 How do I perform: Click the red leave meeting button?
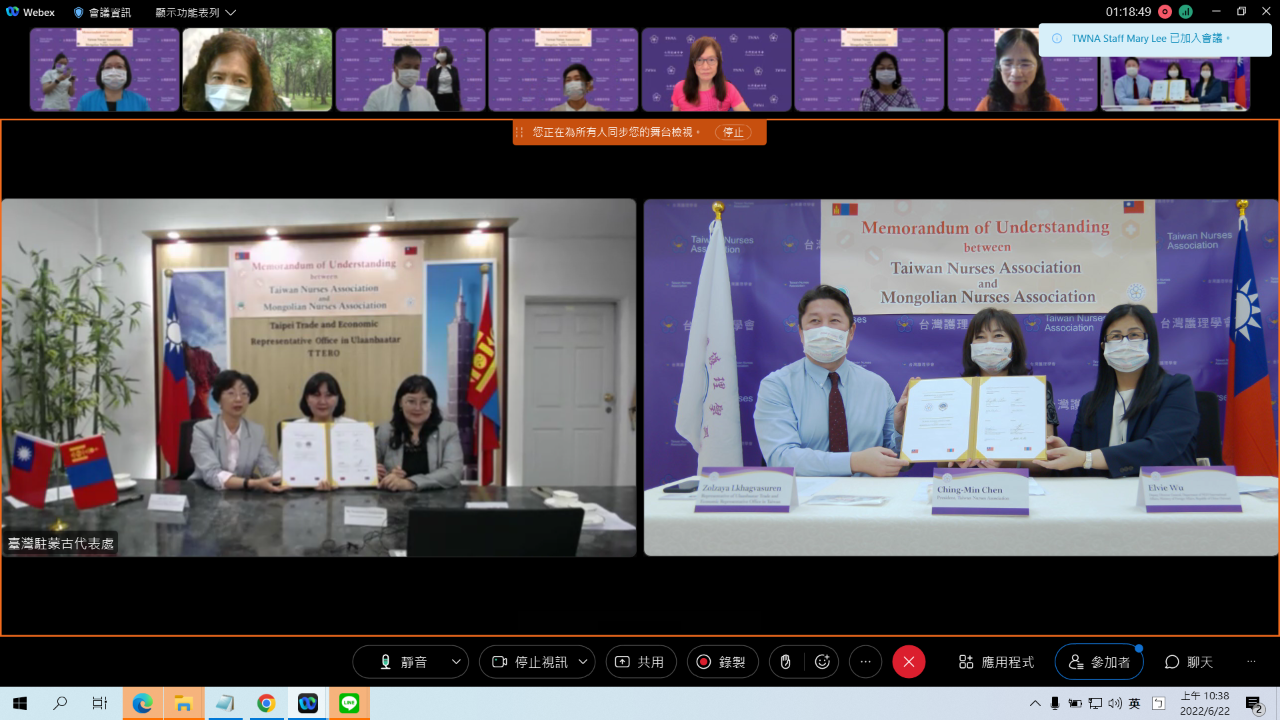(x=908, y=662)
